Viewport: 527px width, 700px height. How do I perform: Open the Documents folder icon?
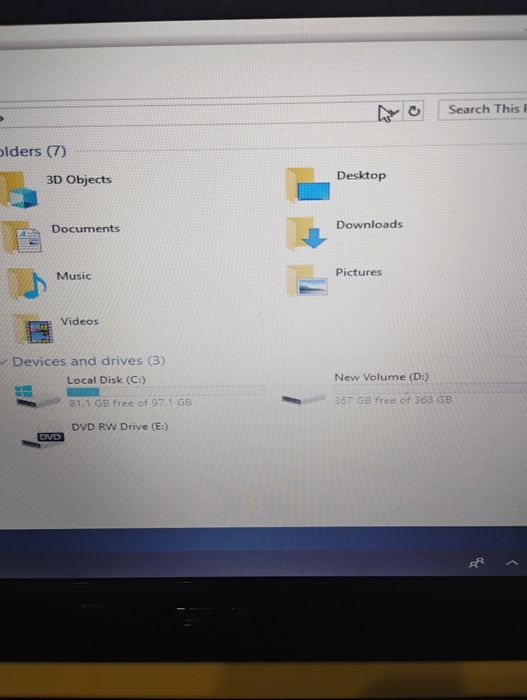tap(21, 237)
